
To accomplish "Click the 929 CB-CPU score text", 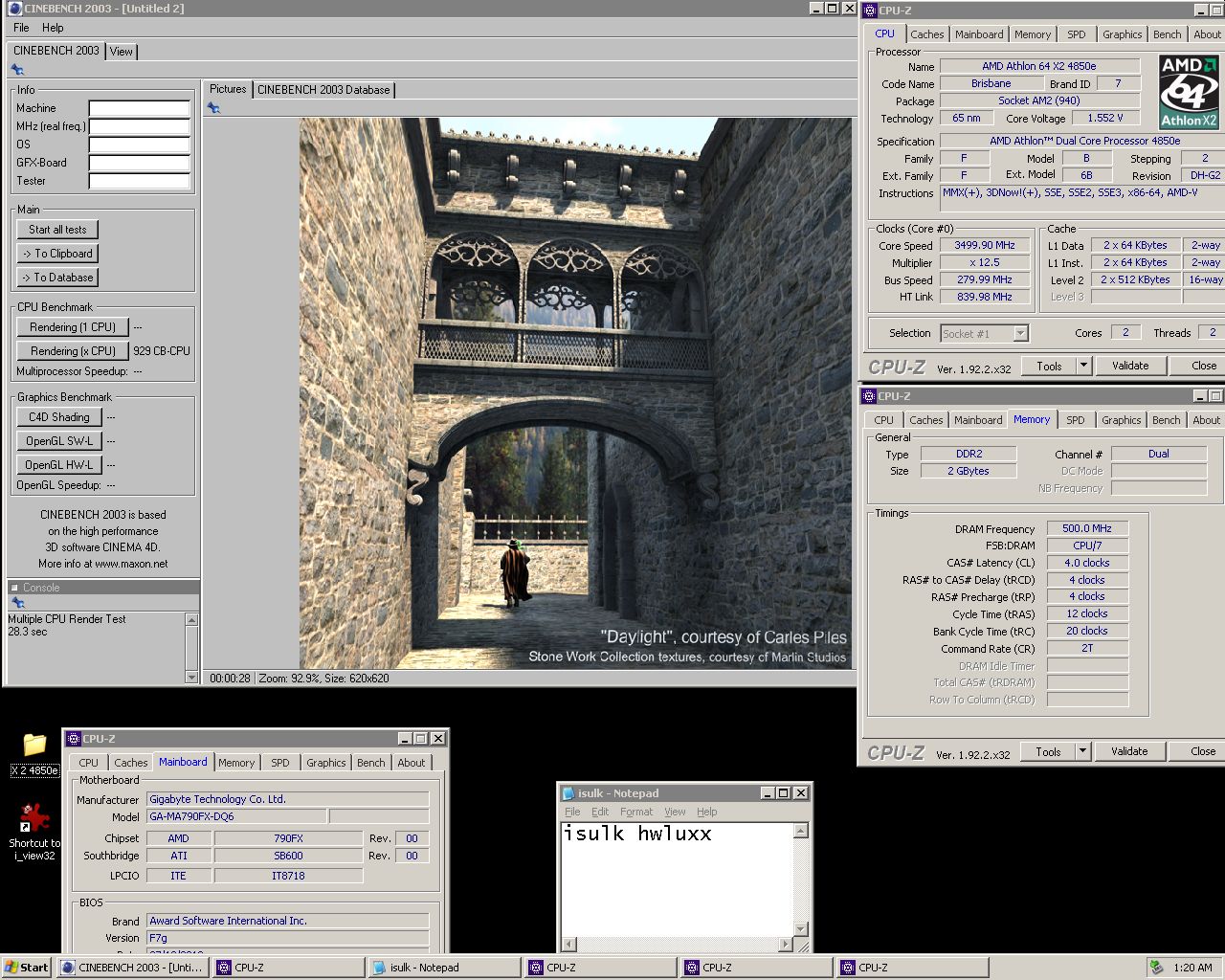I will (162, 351).
